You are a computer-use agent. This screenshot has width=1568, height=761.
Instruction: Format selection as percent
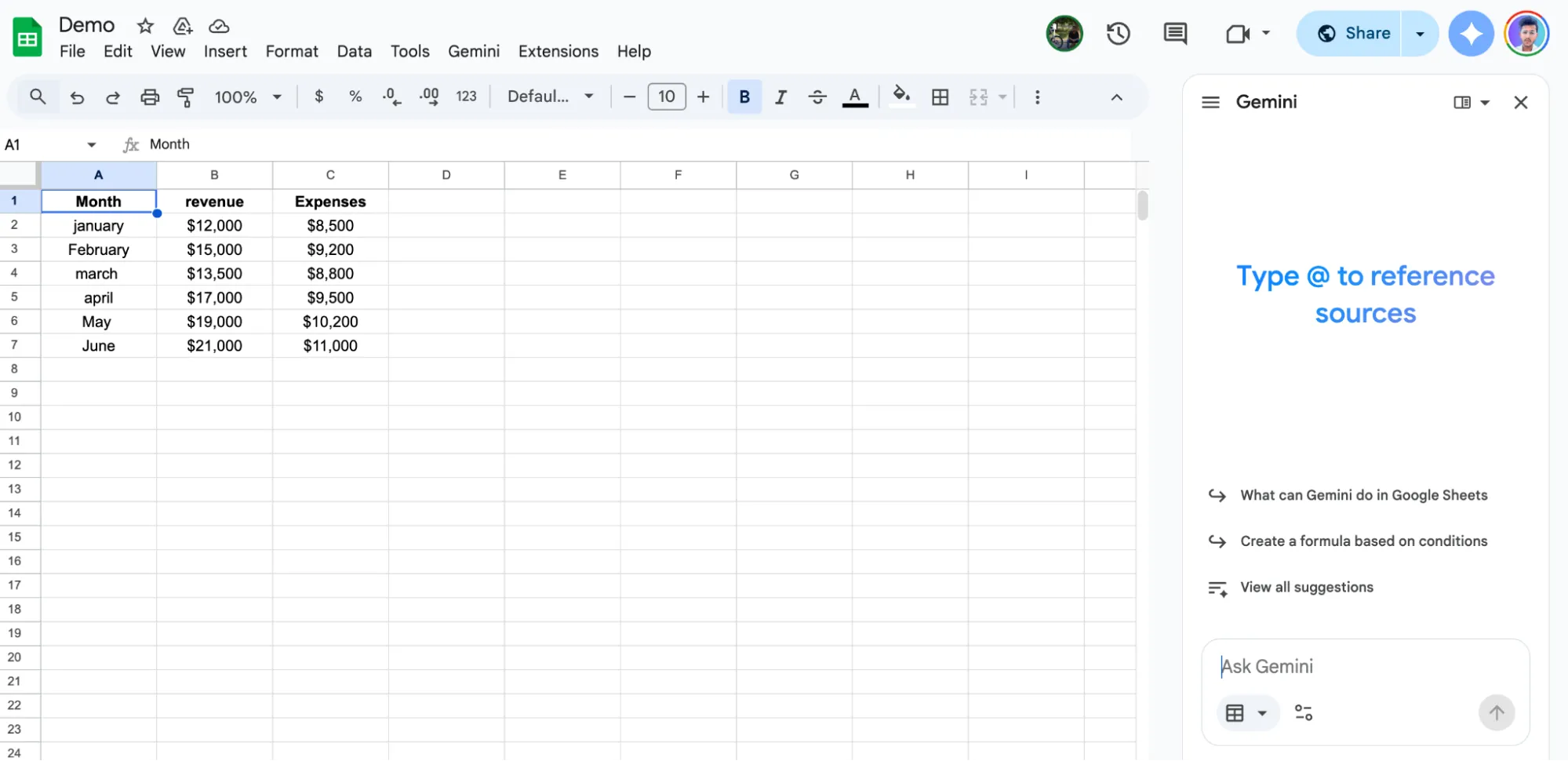click(x=355, y=96)
